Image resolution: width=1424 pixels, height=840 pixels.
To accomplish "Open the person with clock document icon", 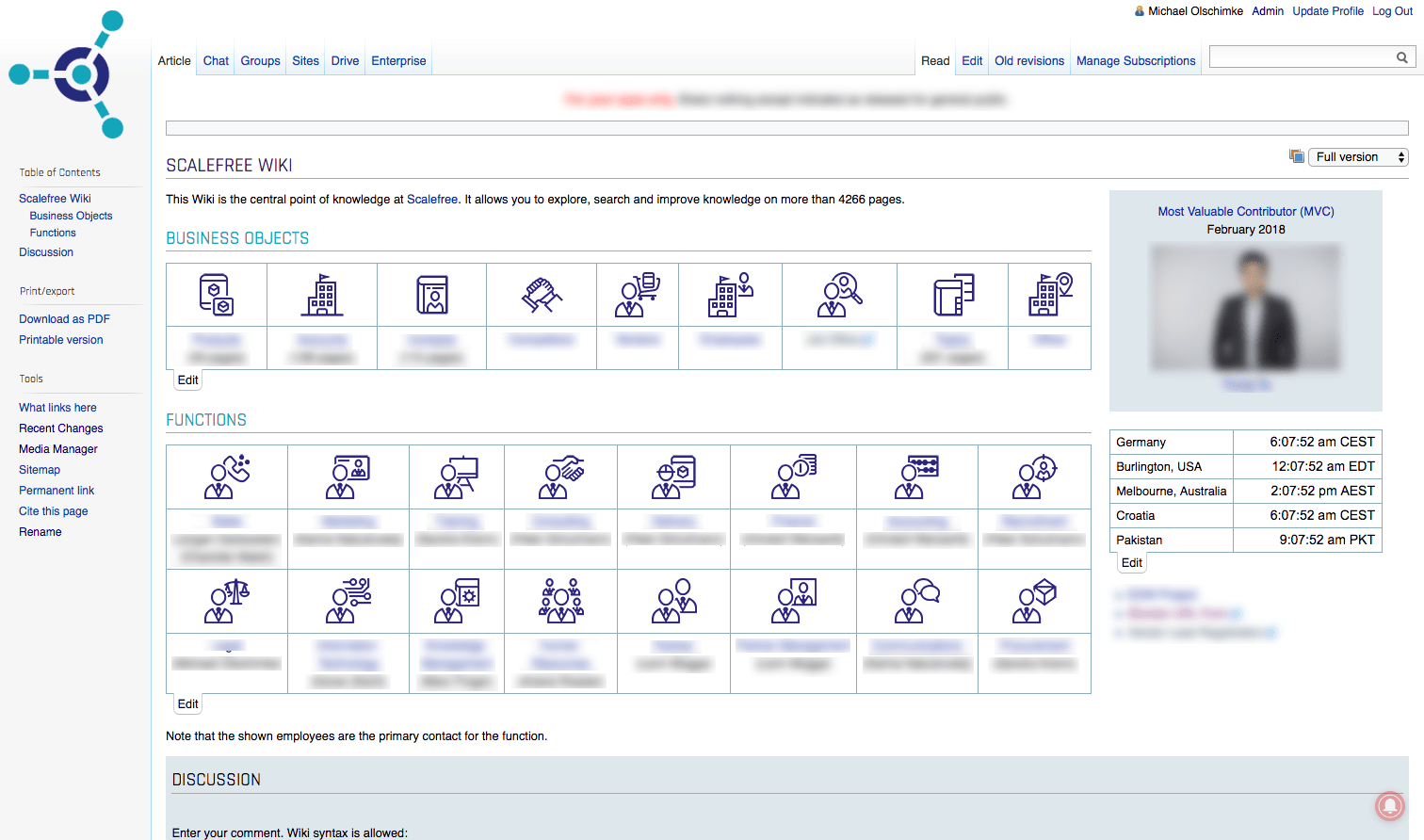I will (794, 477).
